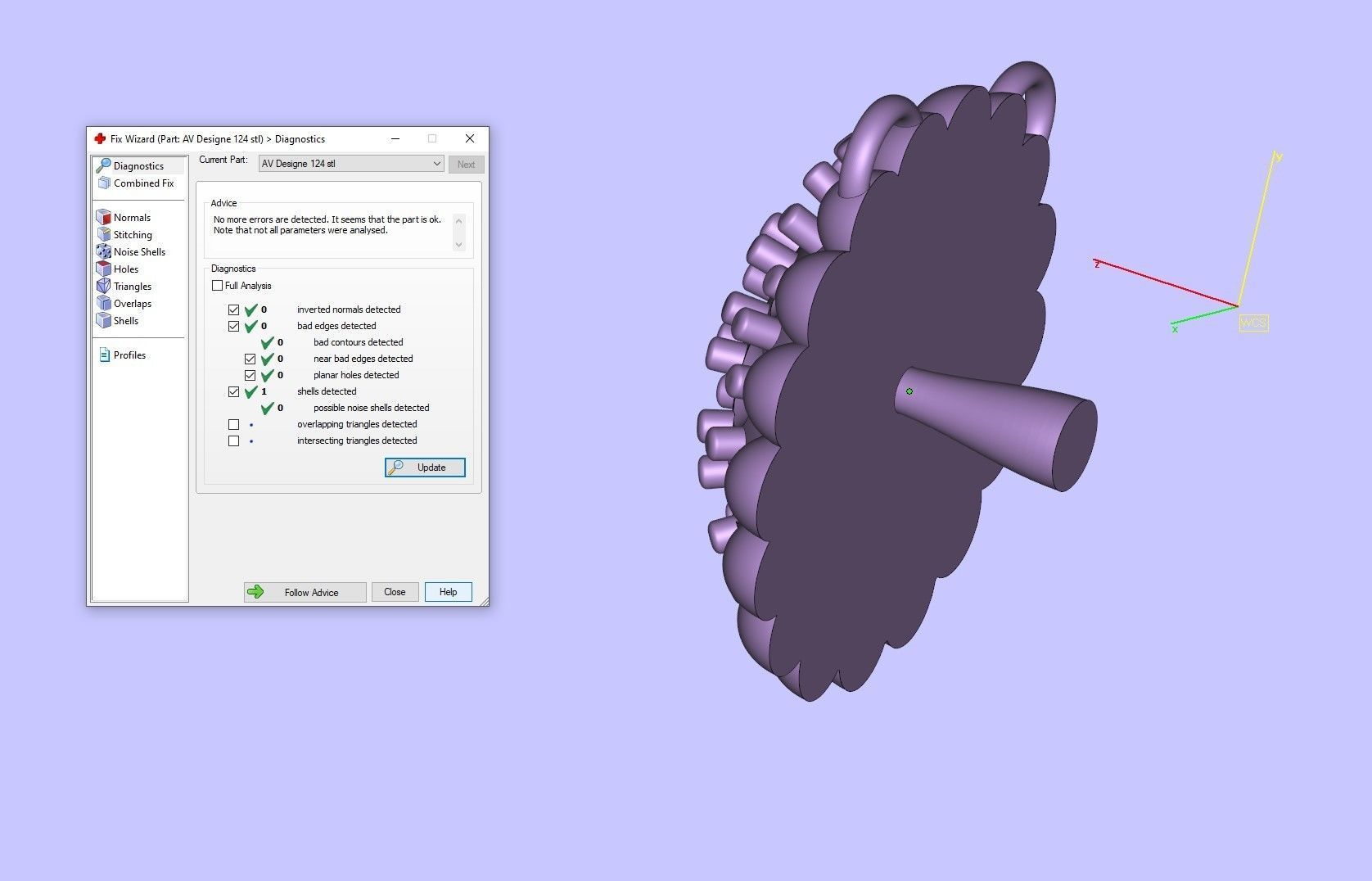Click the Help button
1372x881 pixels.
click(448, 592)
